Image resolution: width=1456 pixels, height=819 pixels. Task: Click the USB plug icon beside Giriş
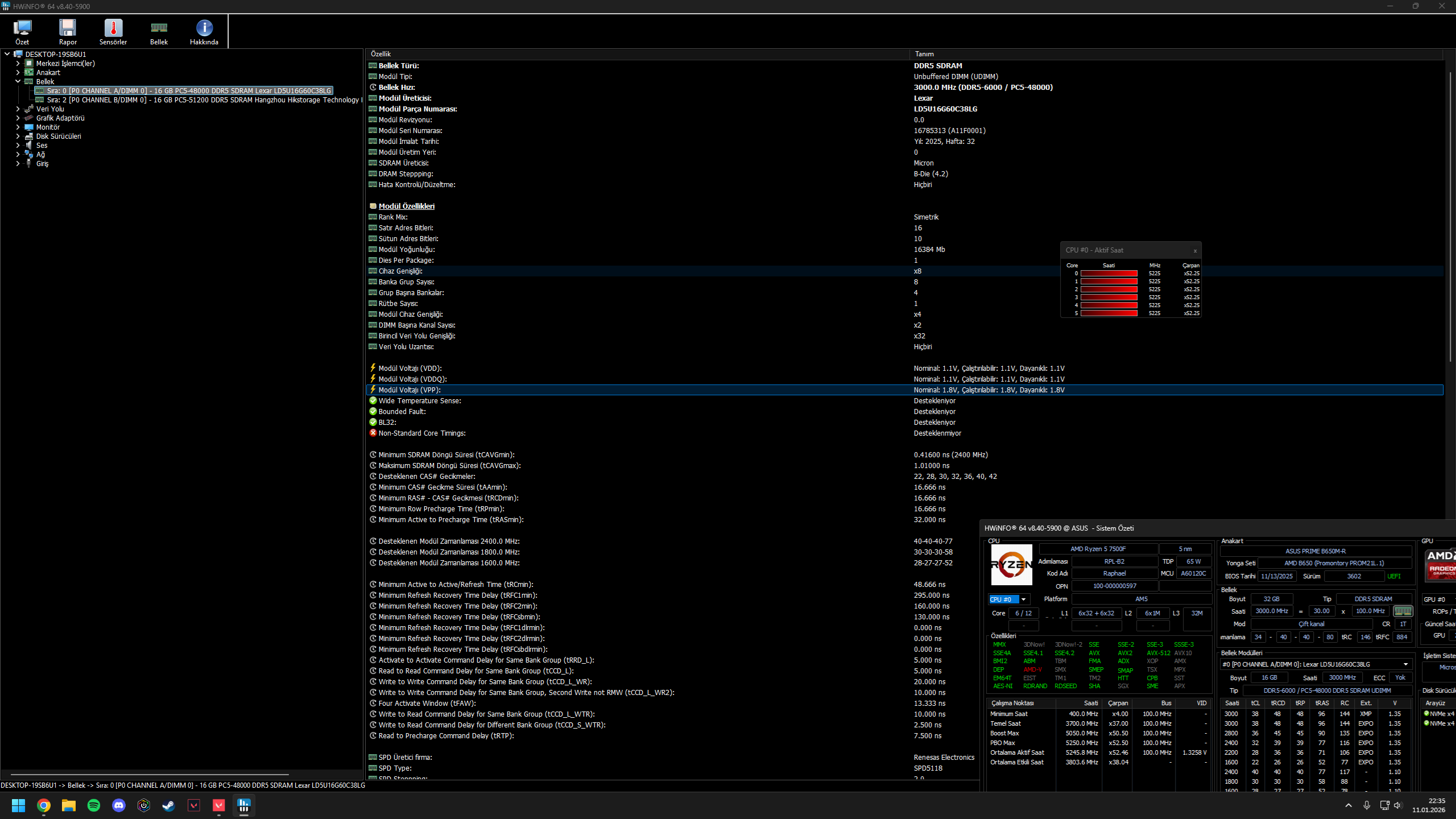pyautogui.click(x=29, y=163)
